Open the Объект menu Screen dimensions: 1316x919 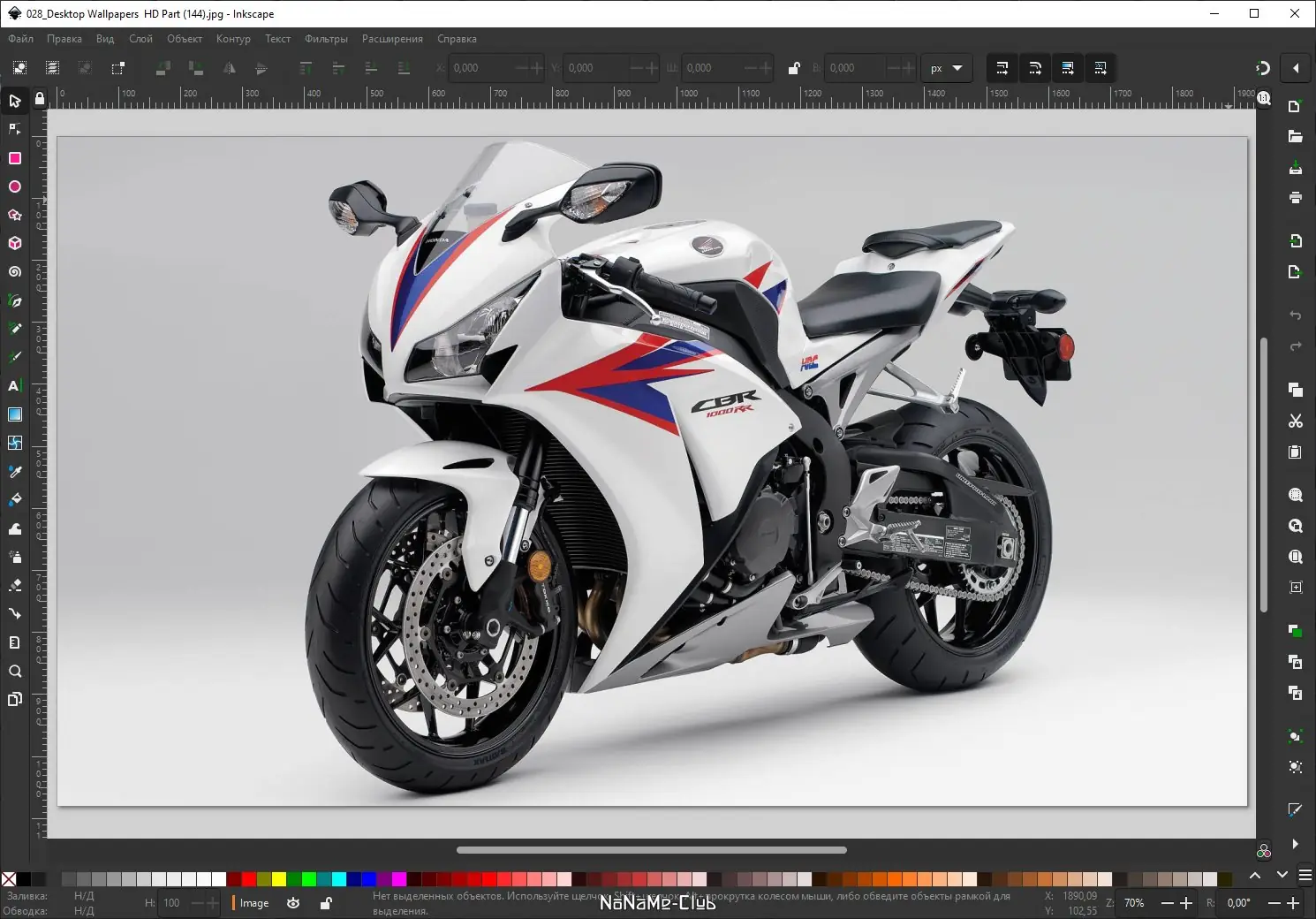185,39
